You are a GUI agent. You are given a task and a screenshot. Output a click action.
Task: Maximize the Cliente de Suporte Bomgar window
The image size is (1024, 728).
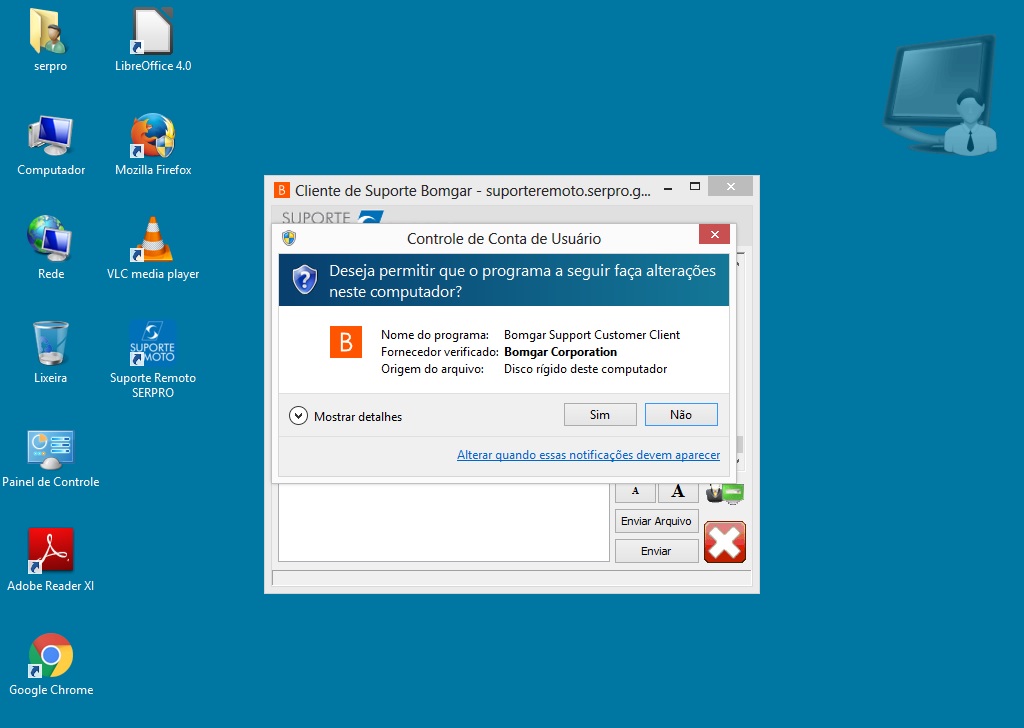pos(695,187)
